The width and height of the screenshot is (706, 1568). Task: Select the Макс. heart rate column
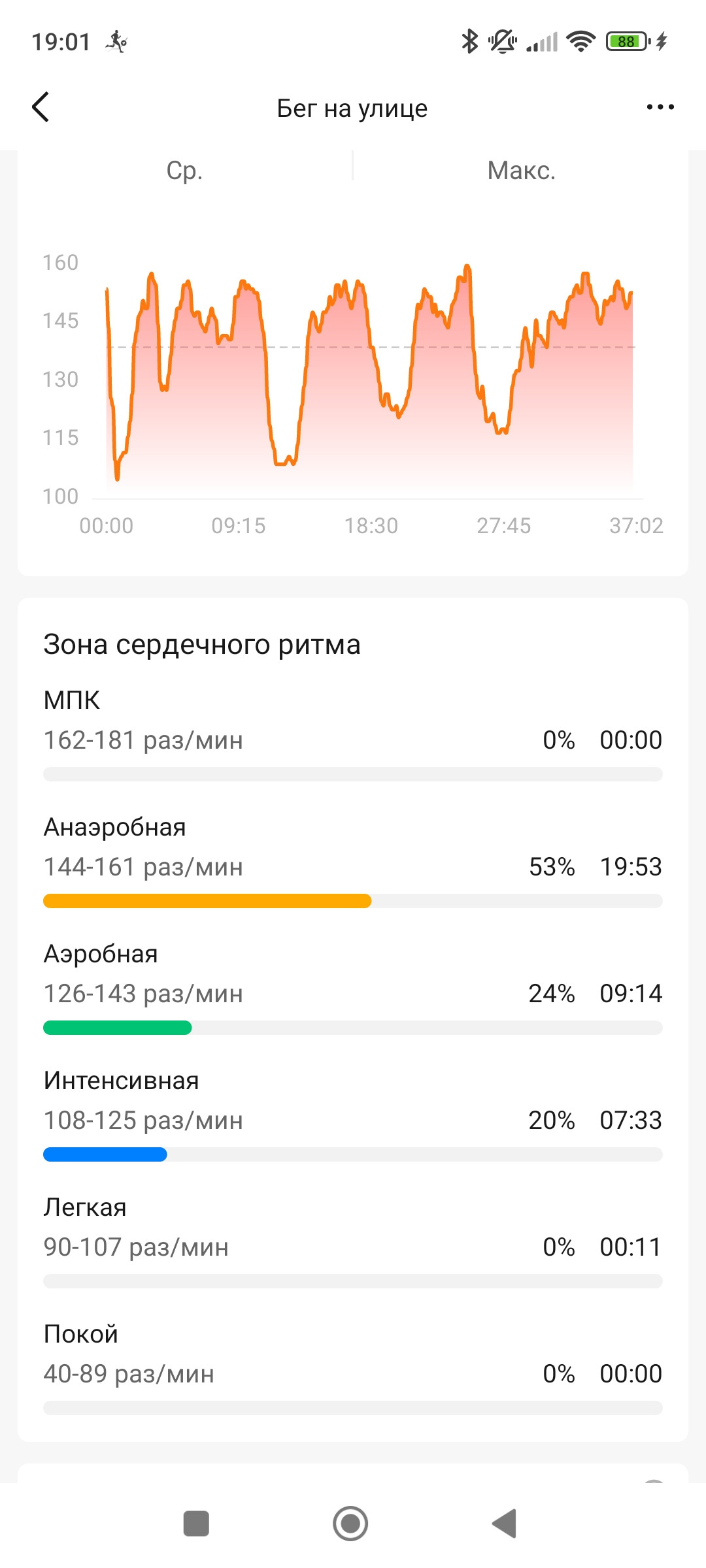(x=521, y=171)
